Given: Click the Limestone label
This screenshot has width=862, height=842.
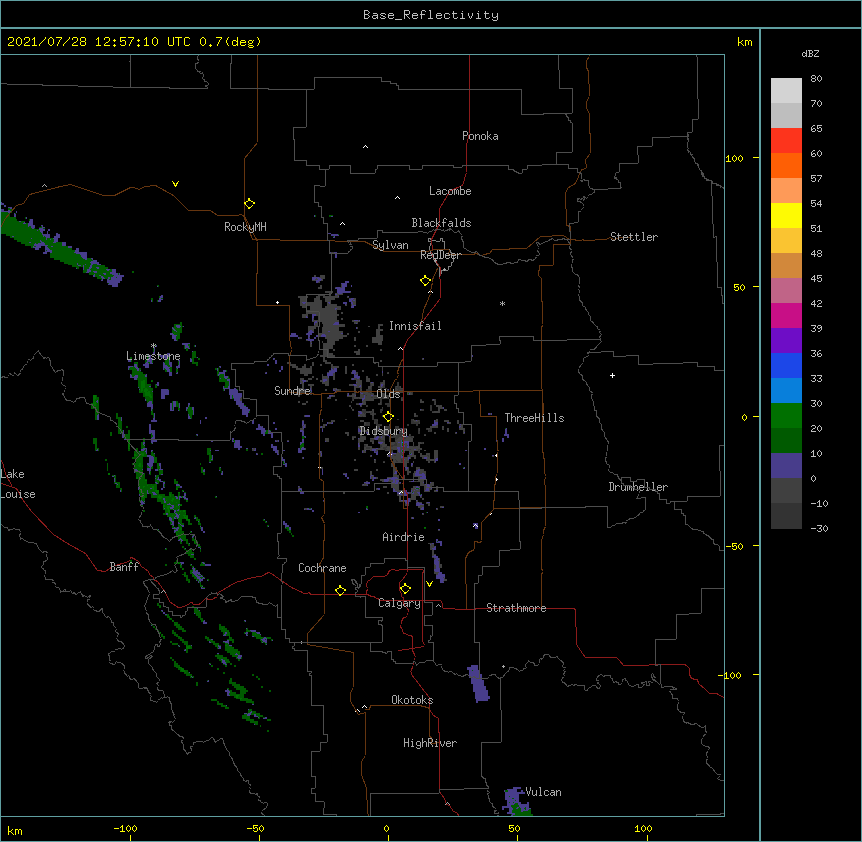Looking at the screenshot, I should click(x=153, y=356).
